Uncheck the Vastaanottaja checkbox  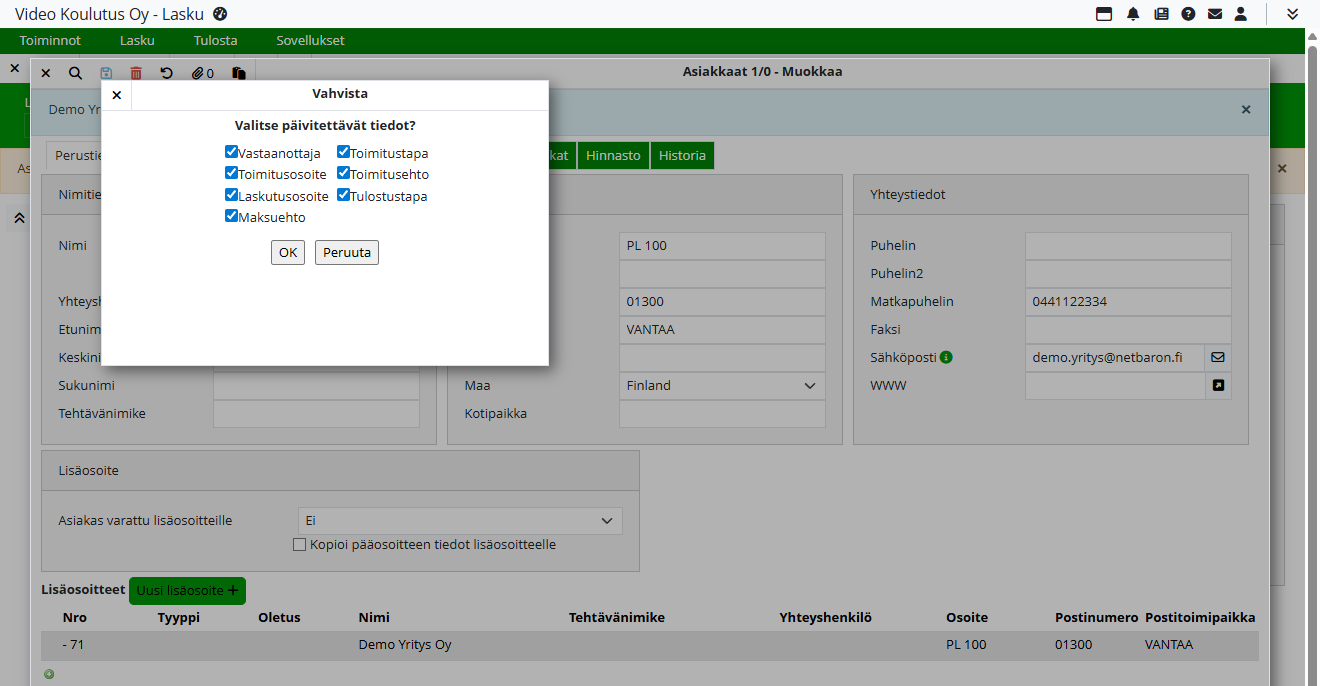[x=231, y=153]
